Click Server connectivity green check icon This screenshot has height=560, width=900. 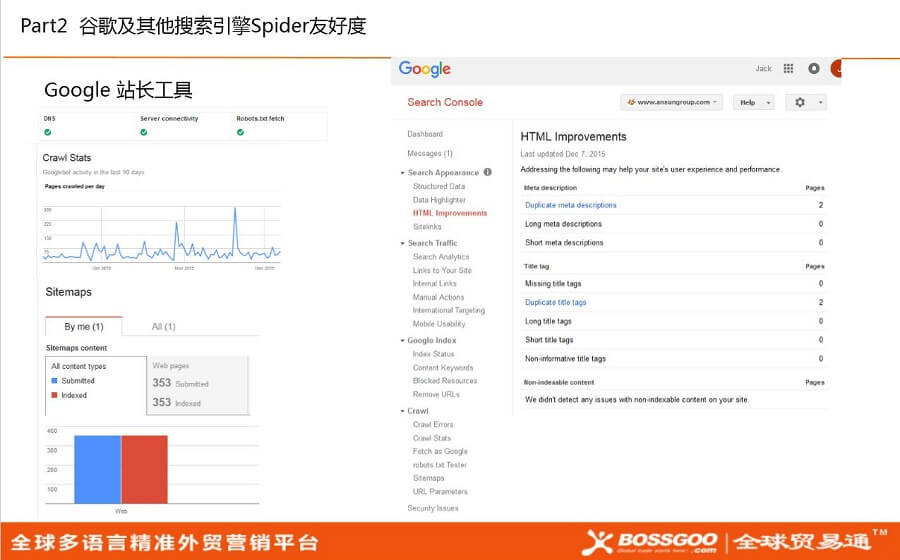[143, 132]
